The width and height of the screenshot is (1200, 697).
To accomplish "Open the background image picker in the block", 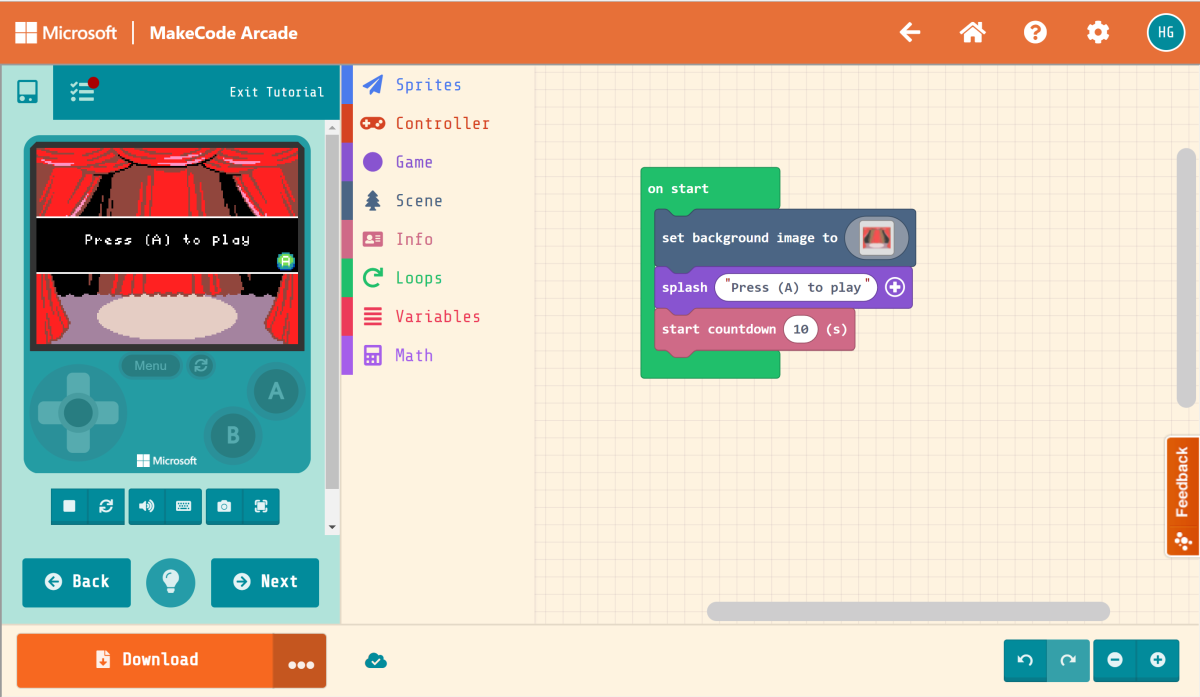I will (x=877, y=238).
